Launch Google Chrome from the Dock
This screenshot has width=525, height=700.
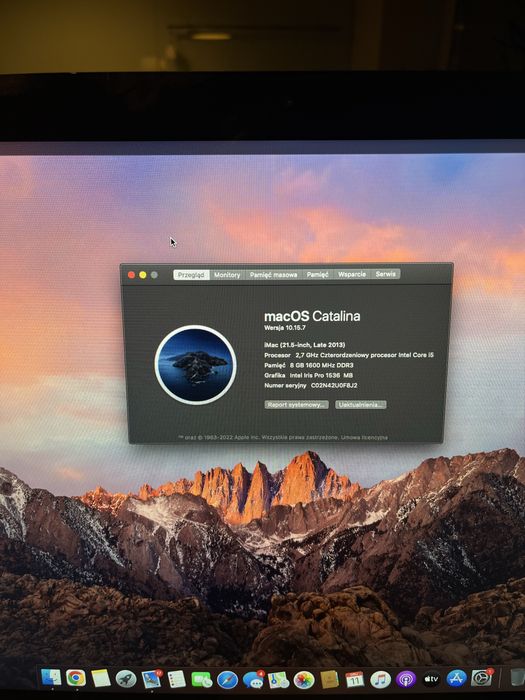point(76,678)
